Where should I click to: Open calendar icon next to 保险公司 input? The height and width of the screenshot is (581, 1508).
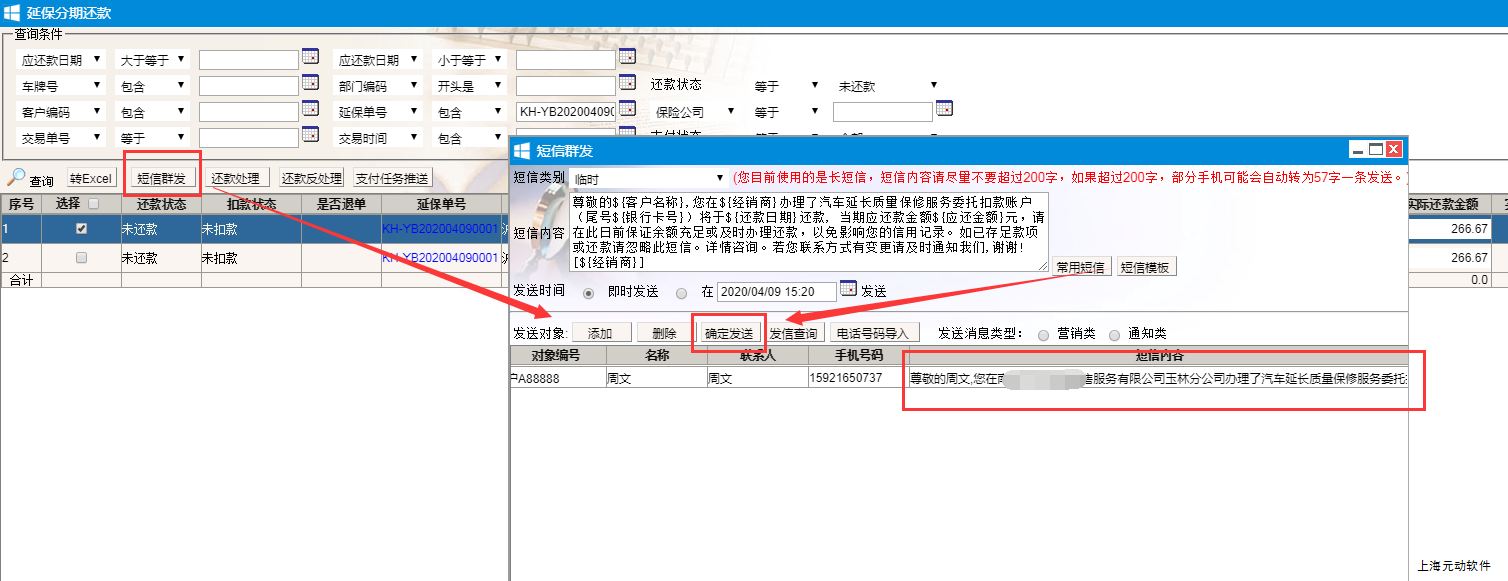click(x=944, y=108)
